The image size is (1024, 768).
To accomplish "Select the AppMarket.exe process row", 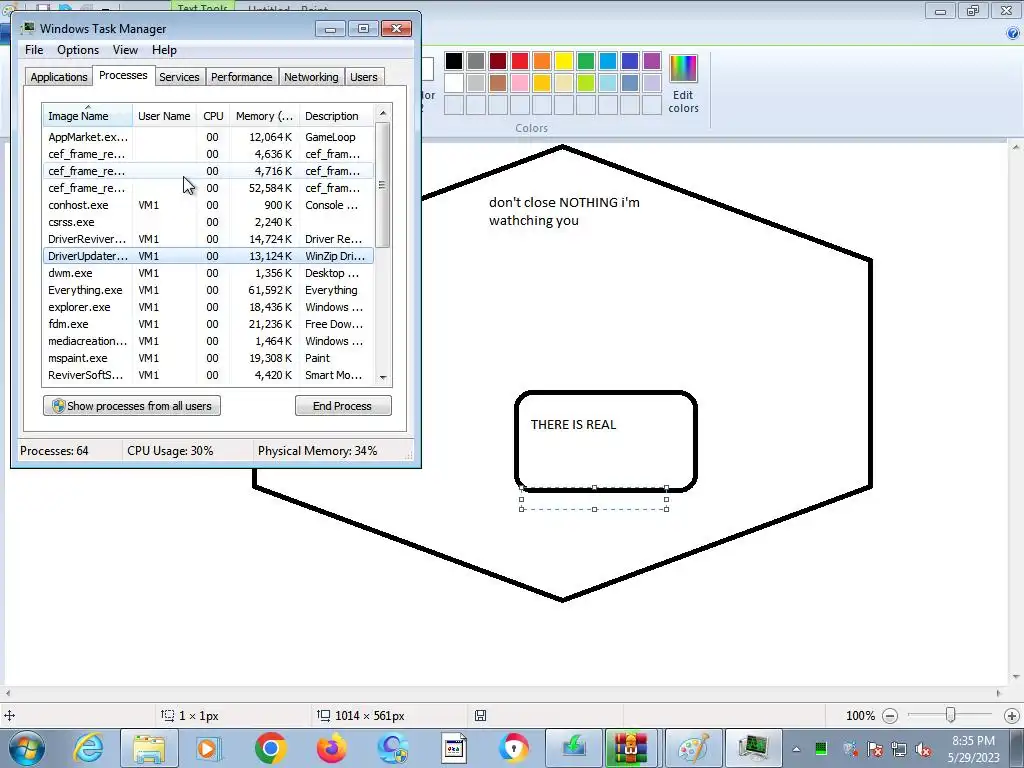I will 208,137.
